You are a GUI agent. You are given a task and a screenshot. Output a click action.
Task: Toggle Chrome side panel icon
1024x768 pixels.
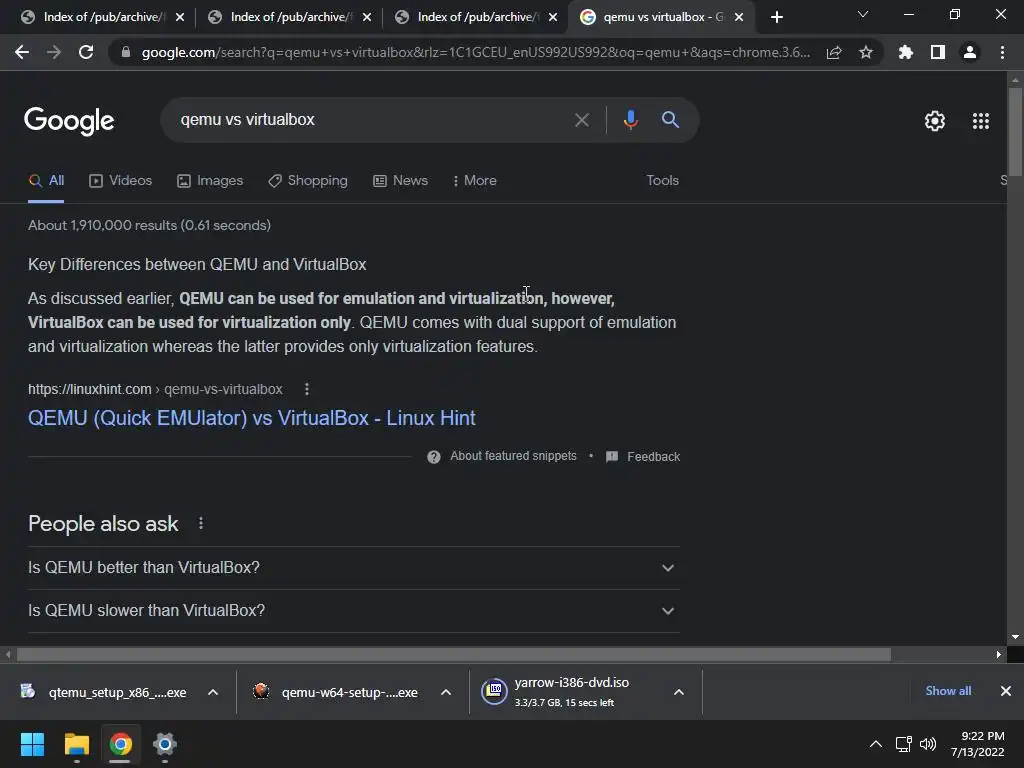coord(938,52)
